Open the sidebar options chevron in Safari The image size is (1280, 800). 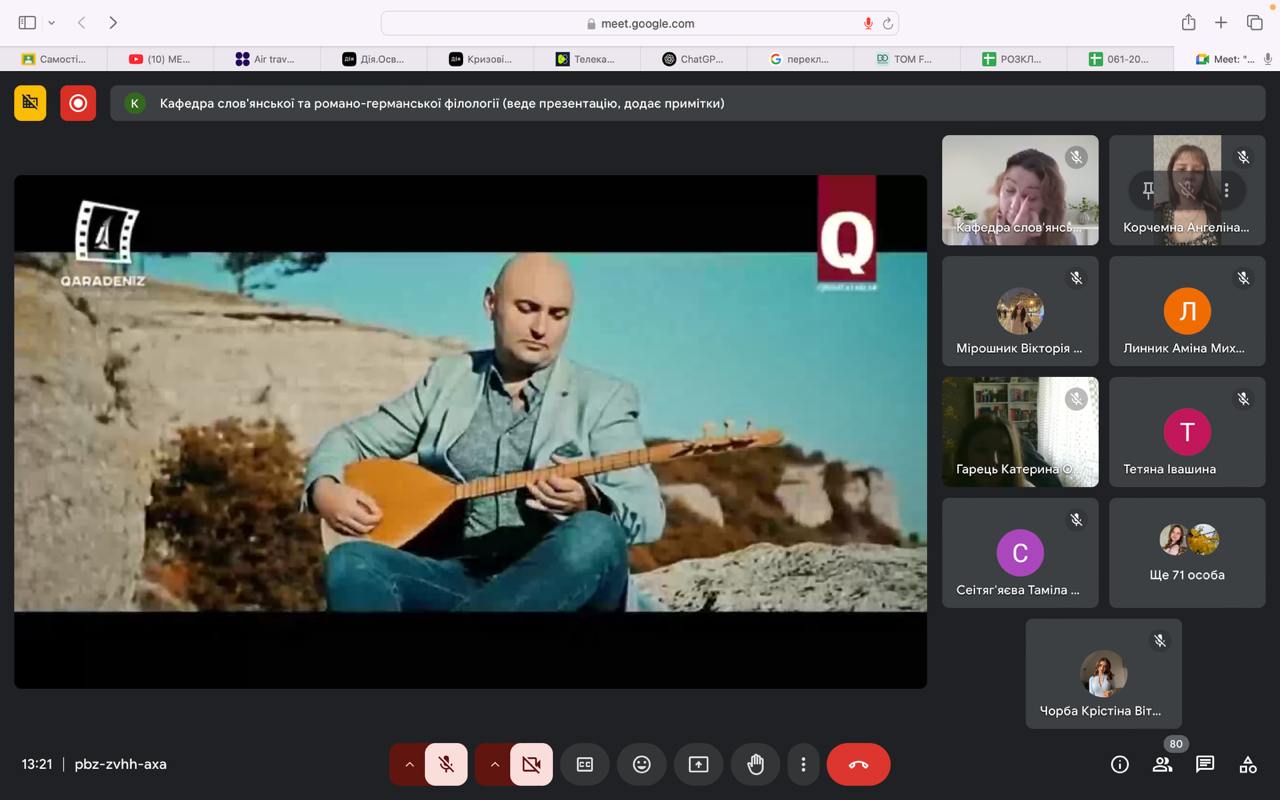pos(51,23)
